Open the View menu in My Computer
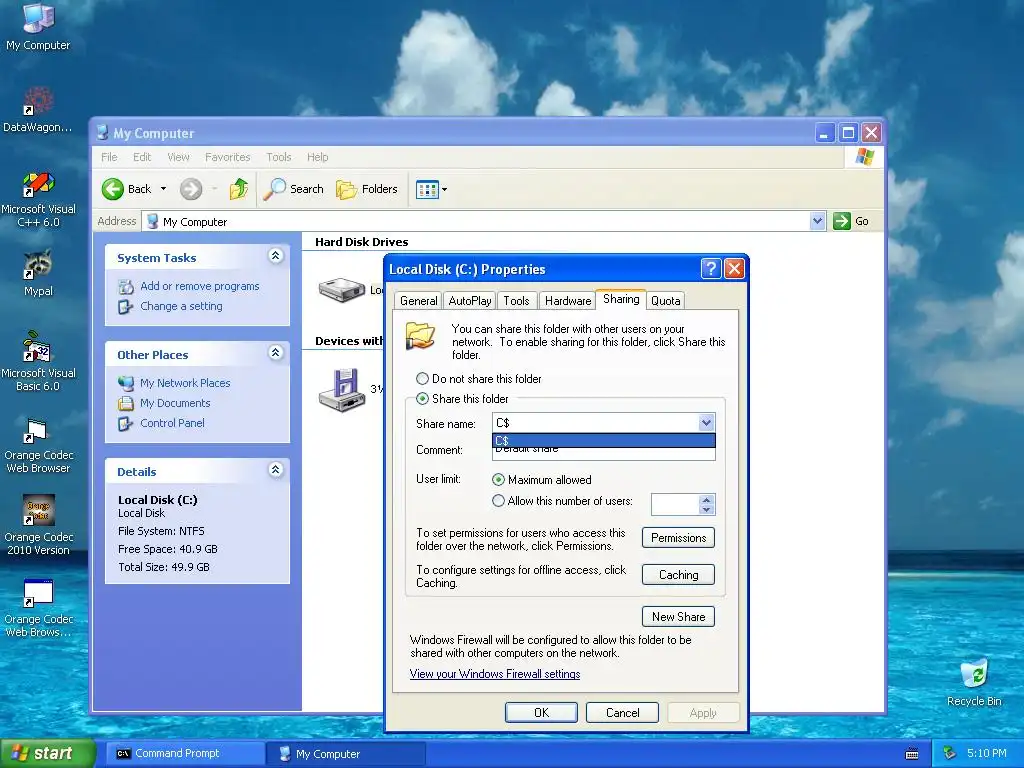Image resolution: width=1024 pixels, height=768 pixels. click(x=178, y=157)
